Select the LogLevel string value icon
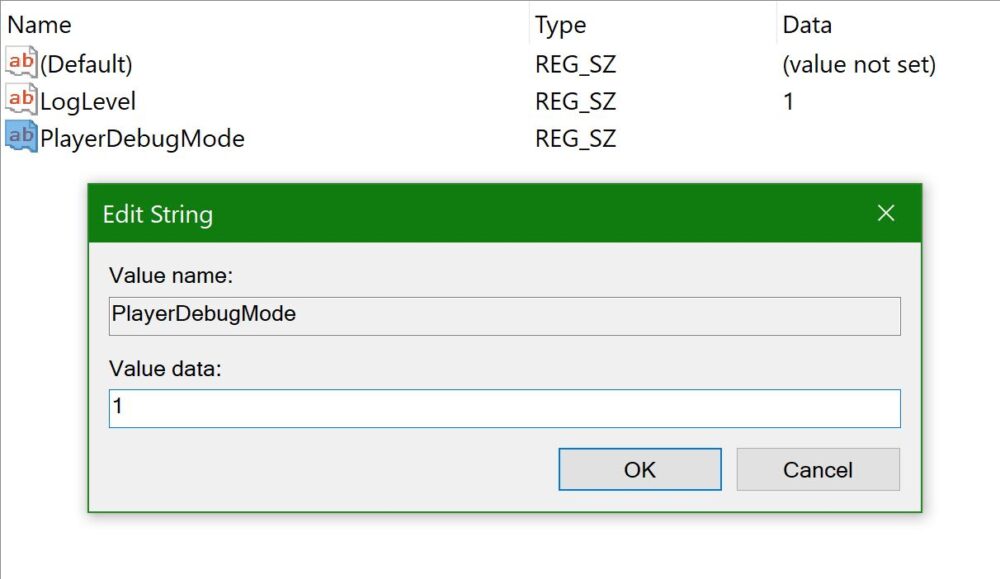The width and height of the screenshot is (1000, 579). click(21, 100)
